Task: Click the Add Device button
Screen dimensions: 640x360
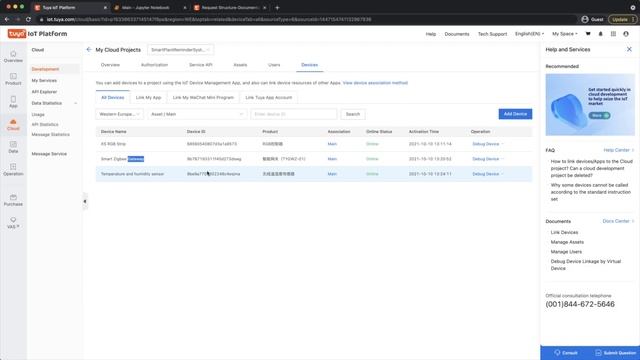Action: pyautogui.click(x=515, y=114)
